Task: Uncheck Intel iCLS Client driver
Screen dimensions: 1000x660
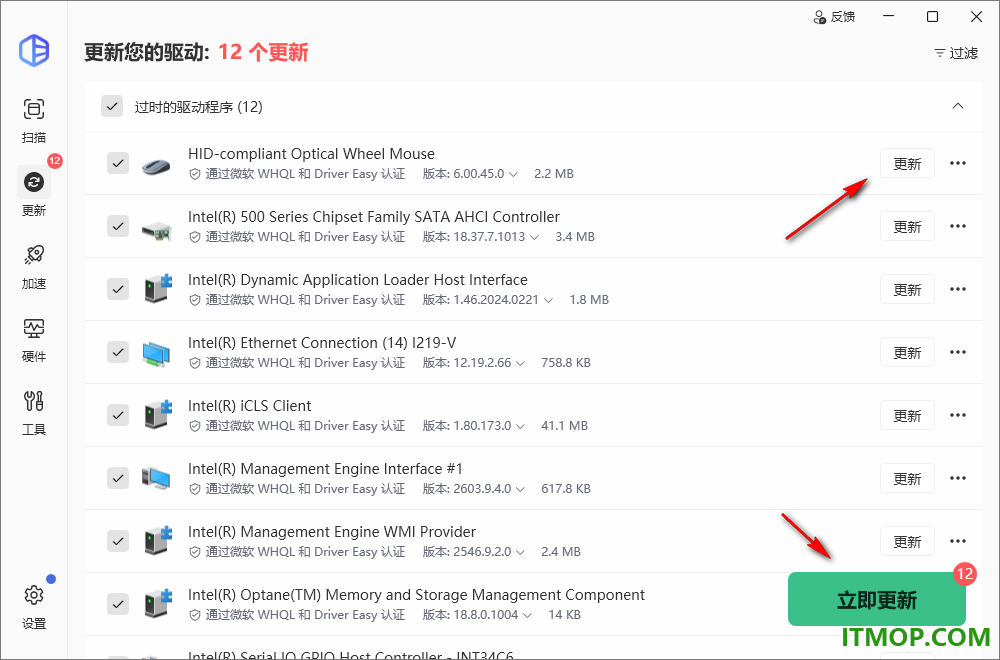Action: point(118,415)
